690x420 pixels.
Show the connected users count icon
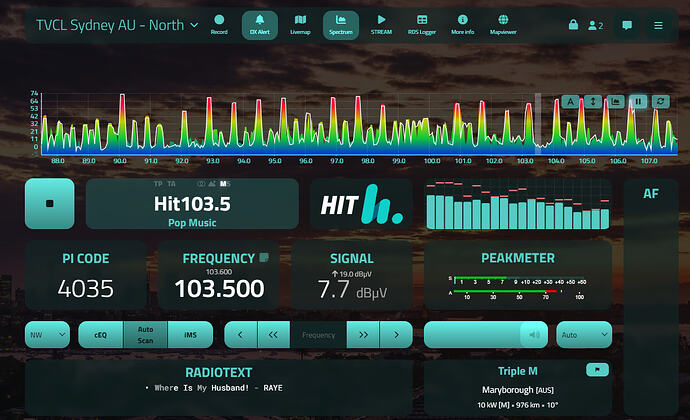click(x=595, y=26)
